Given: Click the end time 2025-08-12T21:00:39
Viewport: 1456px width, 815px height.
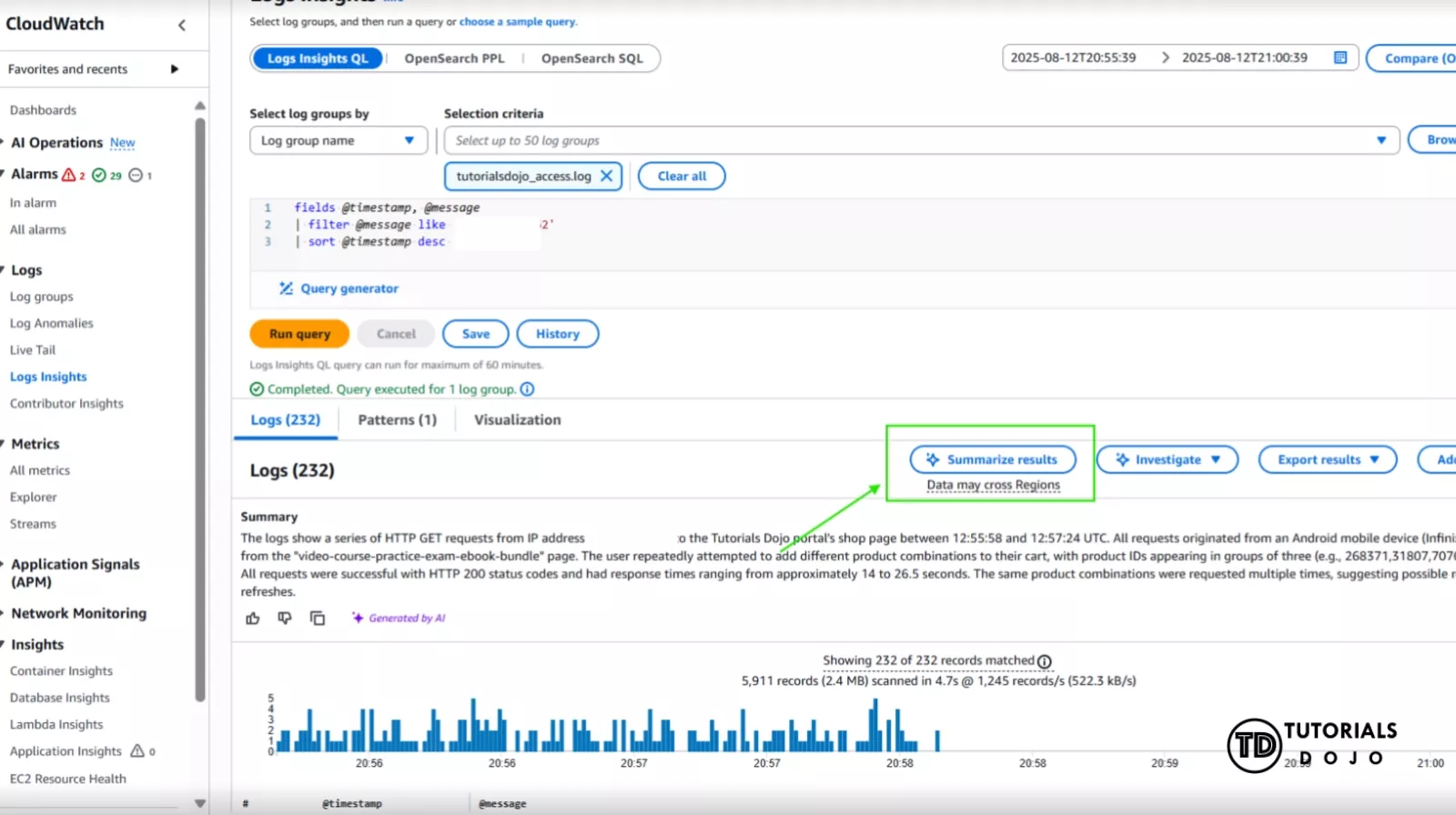Looking at the screenshot, I should (x=1244, y=57).
